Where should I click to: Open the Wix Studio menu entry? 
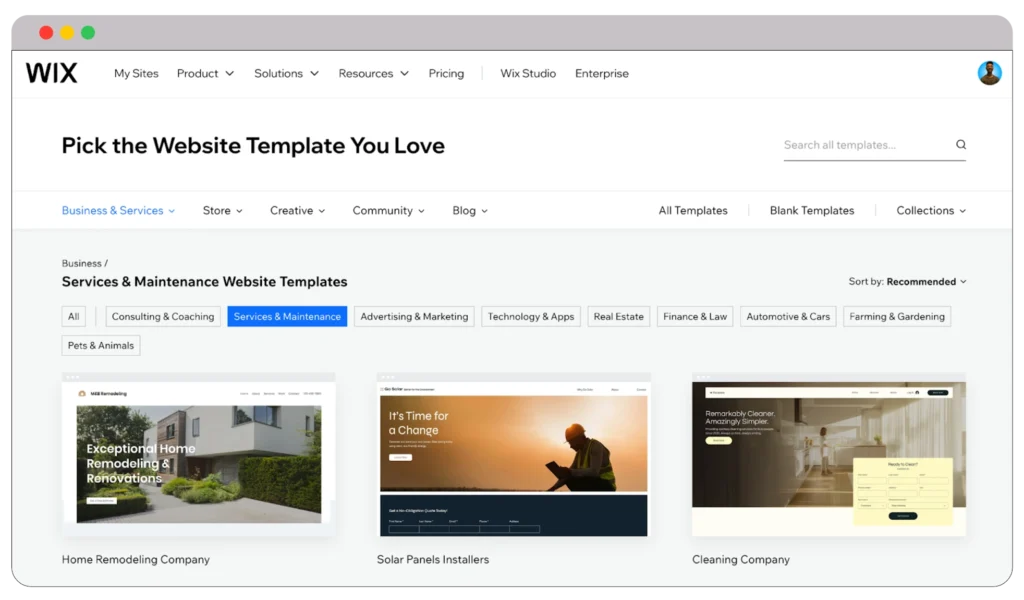point(528,73)
